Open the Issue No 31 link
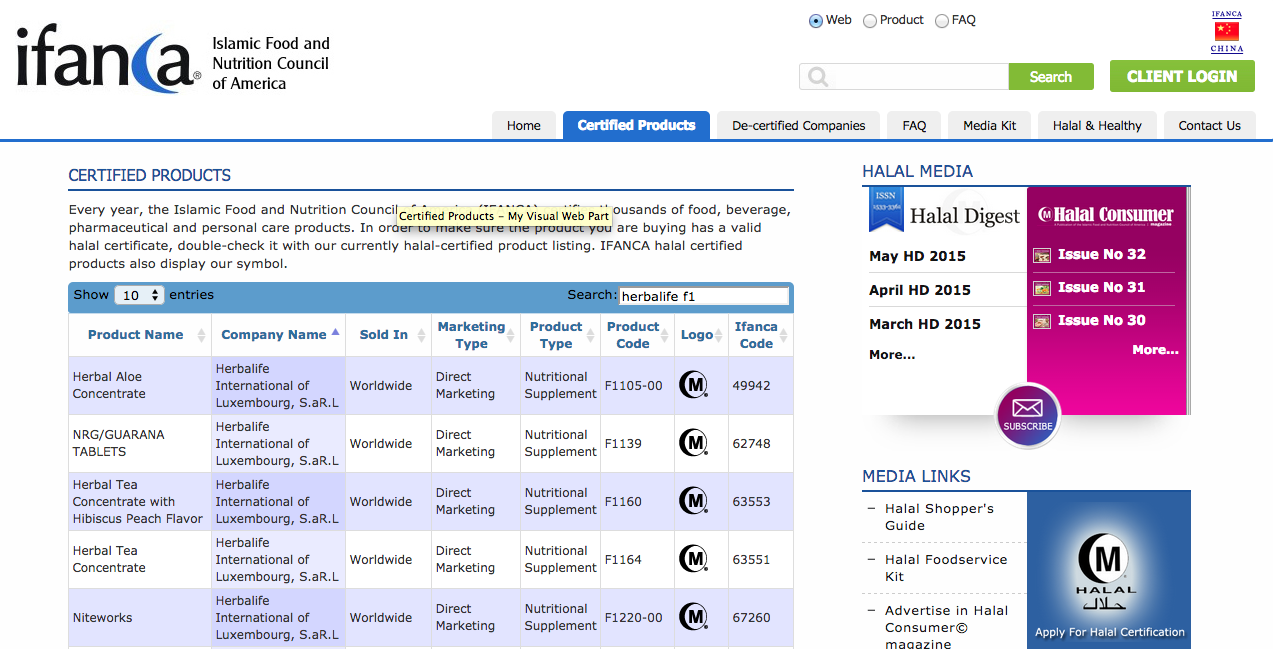1273x649 pixels. pos(1102,287)
